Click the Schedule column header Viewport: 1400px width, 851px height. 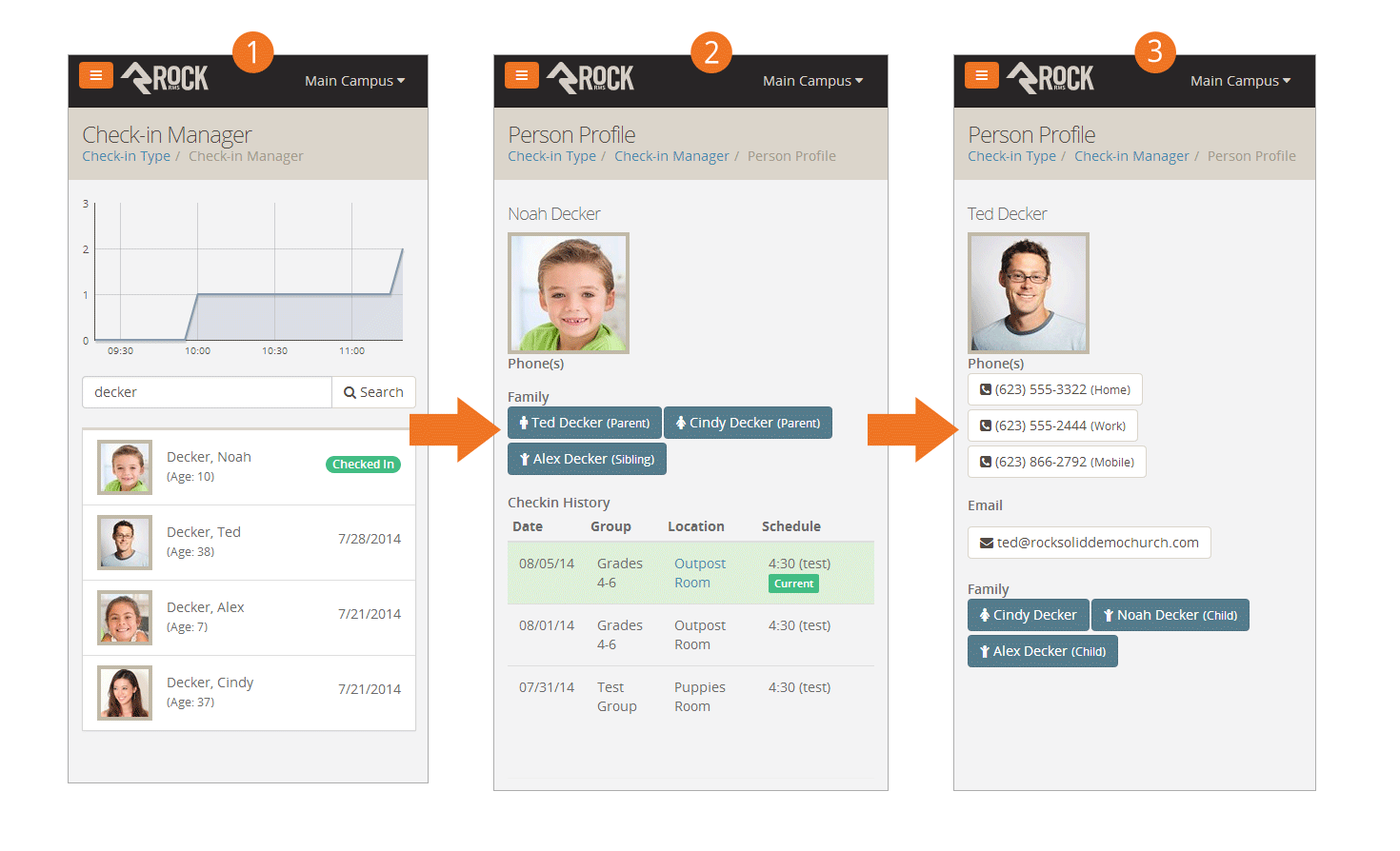pos(791,526)
